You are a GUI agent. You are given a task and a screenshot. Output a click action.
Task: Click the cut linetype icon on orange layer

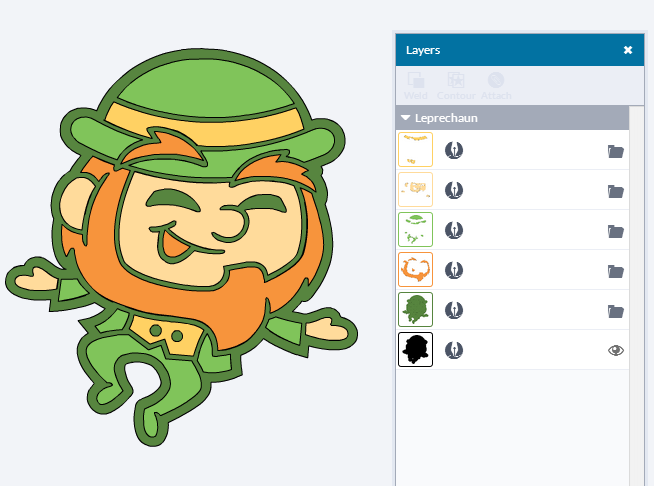pyautogui.click(x=454, y=270)
